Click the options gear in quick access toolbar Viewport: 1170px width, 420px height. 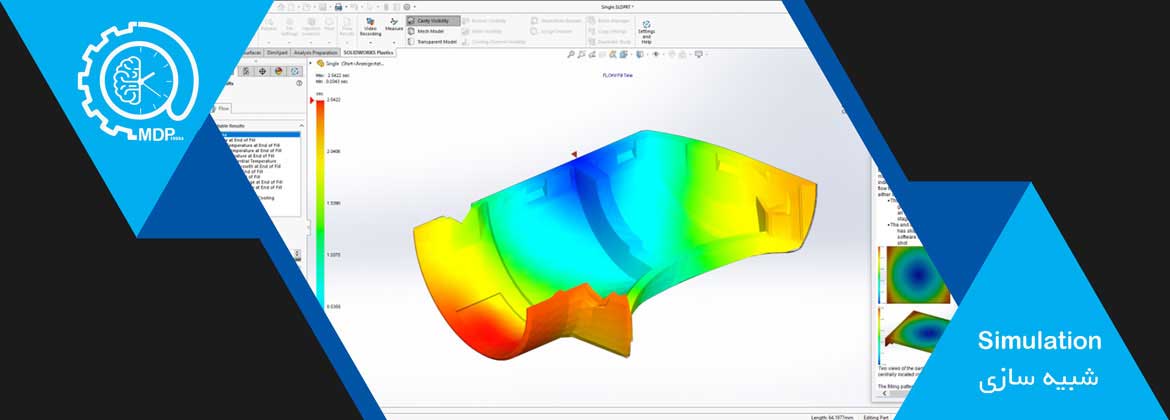point(408,7)
